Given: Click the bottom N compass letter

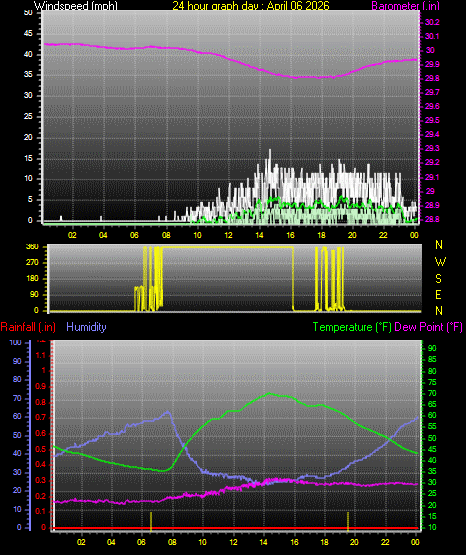Looking at the screenshot, I should (x=439, y=311).
